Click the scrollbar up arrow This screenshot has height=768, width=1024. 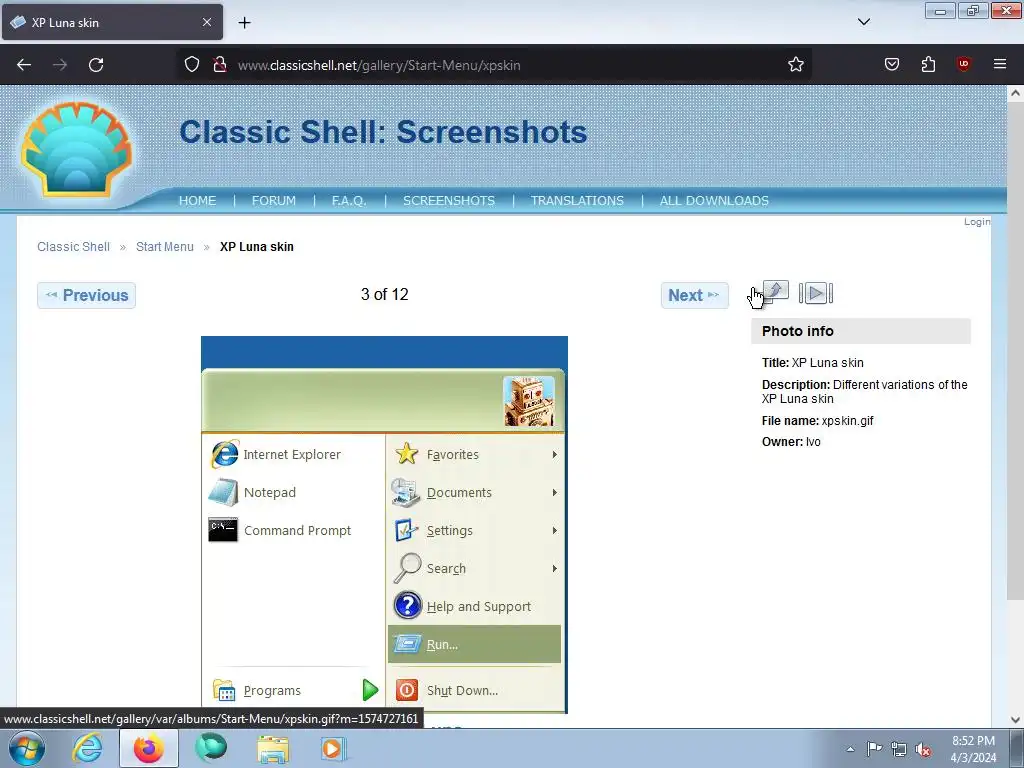[x=1015, y=93]
